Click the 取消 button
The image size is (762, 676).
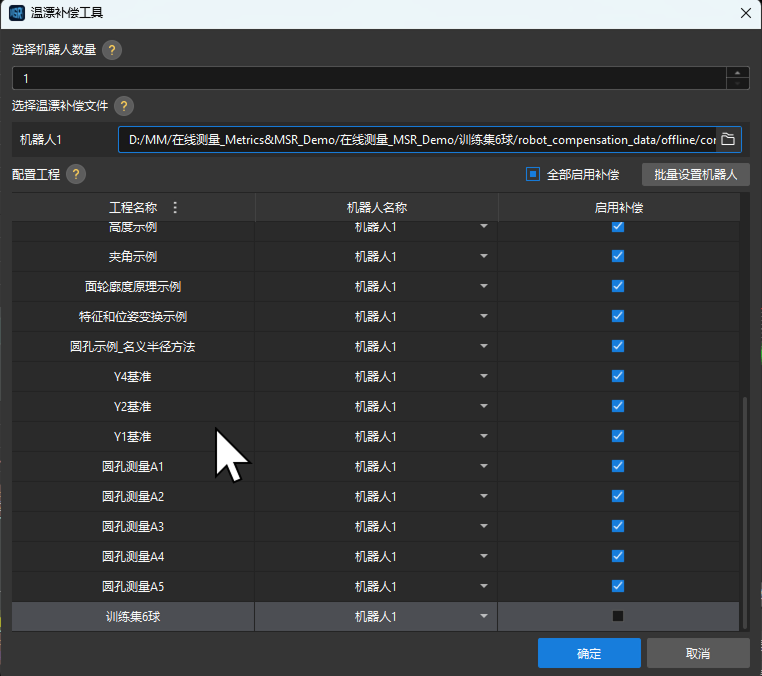coord(697,653)
